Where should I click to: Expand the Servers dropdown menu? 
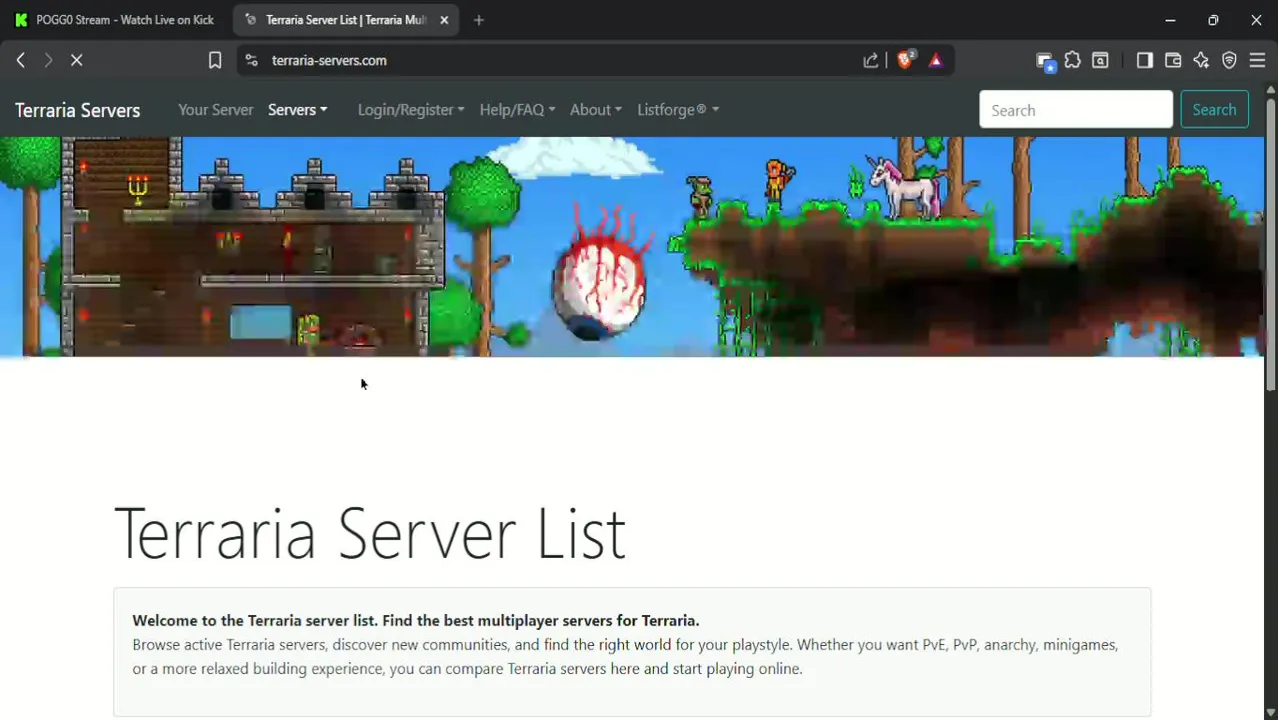[297, 110]
